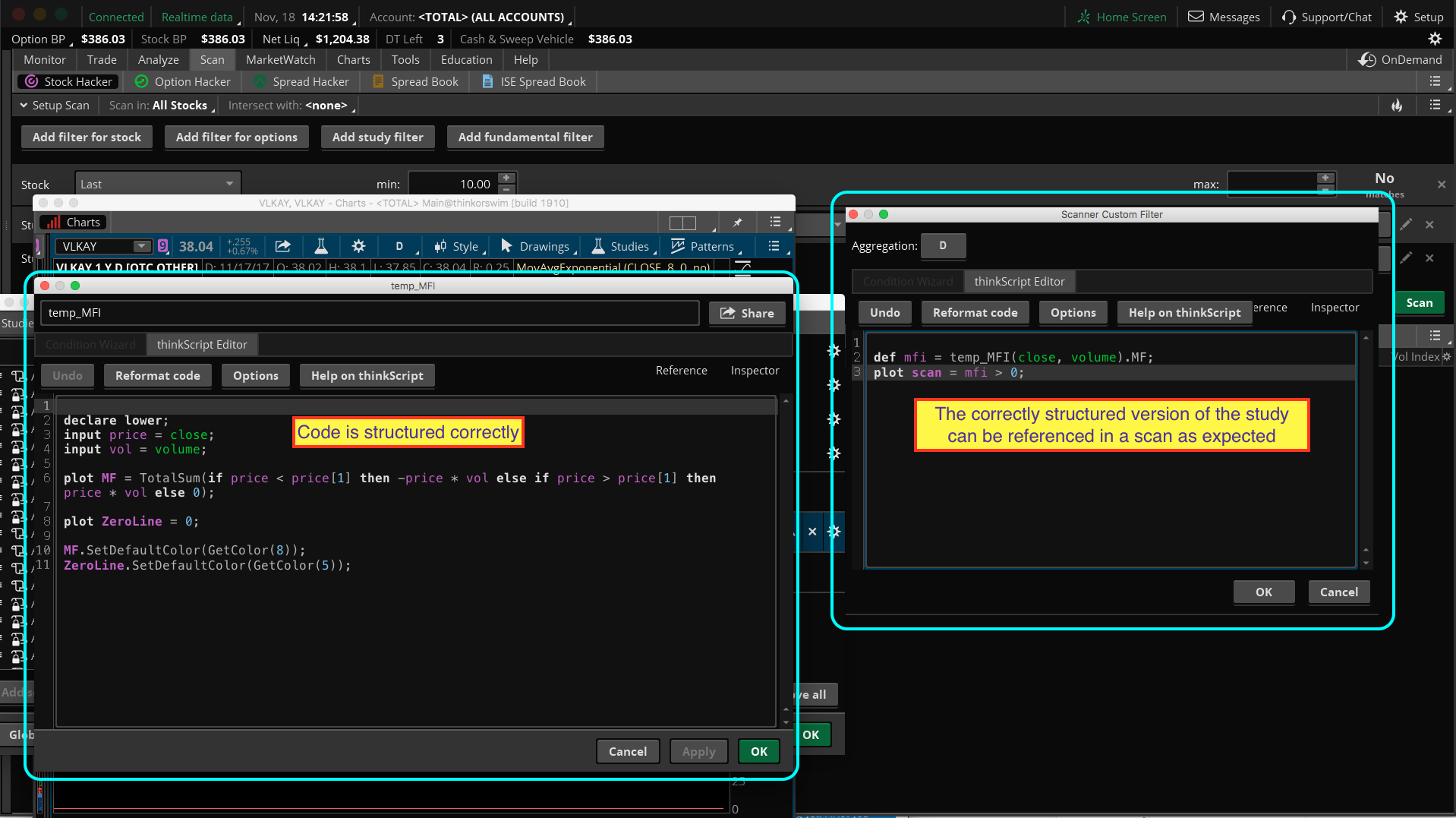The height and width of the screenshot is (818, 1456).
Task: Open the Spread Hacker tab
Action: pos(301,81)
